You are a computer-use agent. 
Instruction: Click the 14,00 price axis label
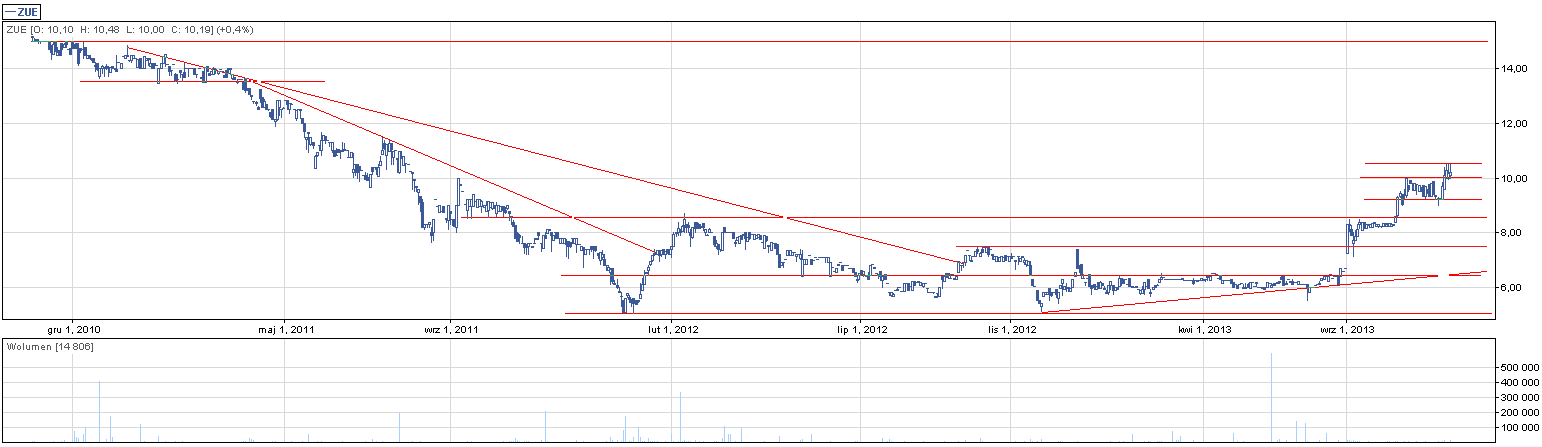[x=1513, y=69]
